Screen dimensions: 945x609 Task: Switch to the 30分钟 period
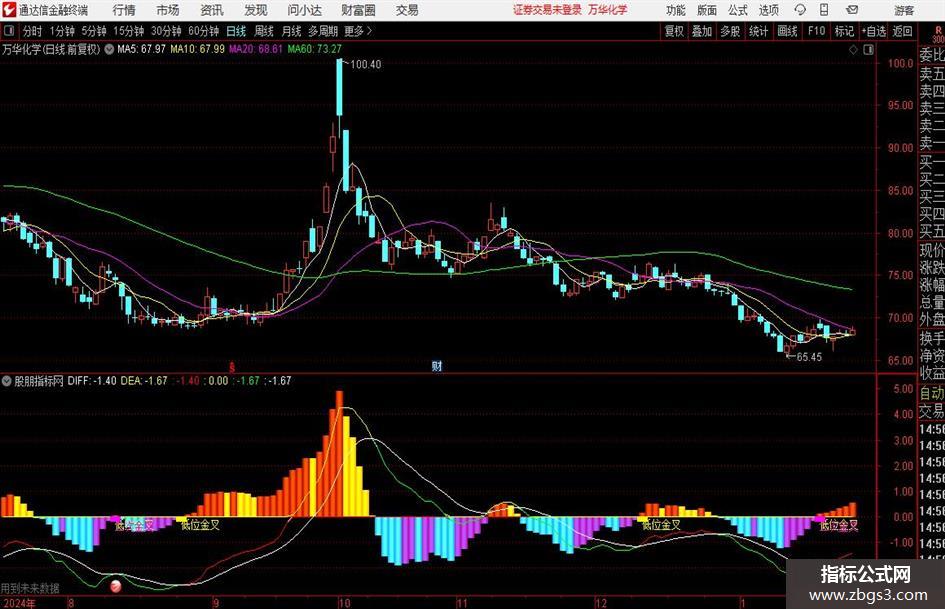coord(166,31)
